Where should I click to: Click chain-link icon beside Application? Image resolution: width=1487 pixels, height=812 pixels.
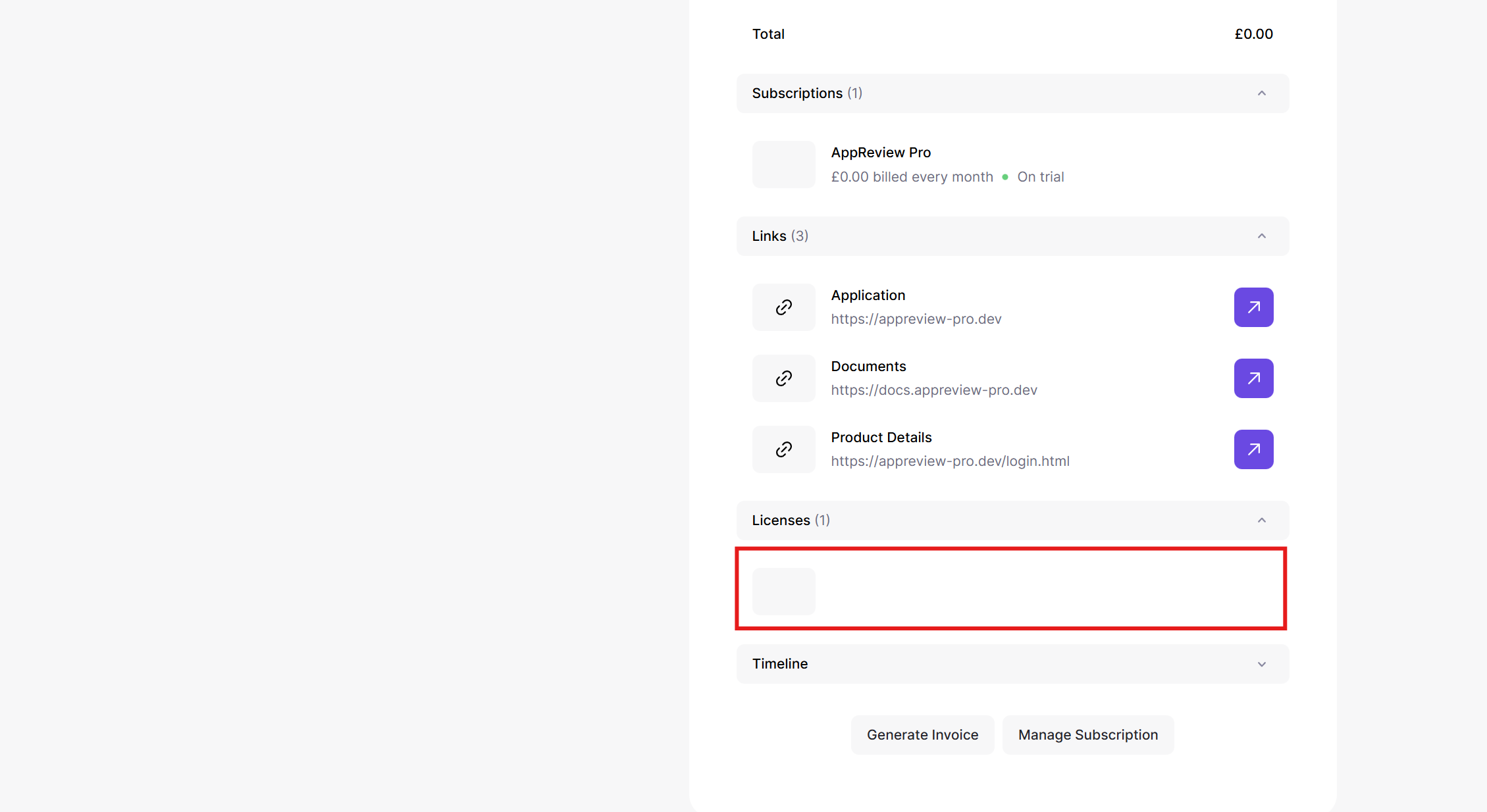pos(783,307)
